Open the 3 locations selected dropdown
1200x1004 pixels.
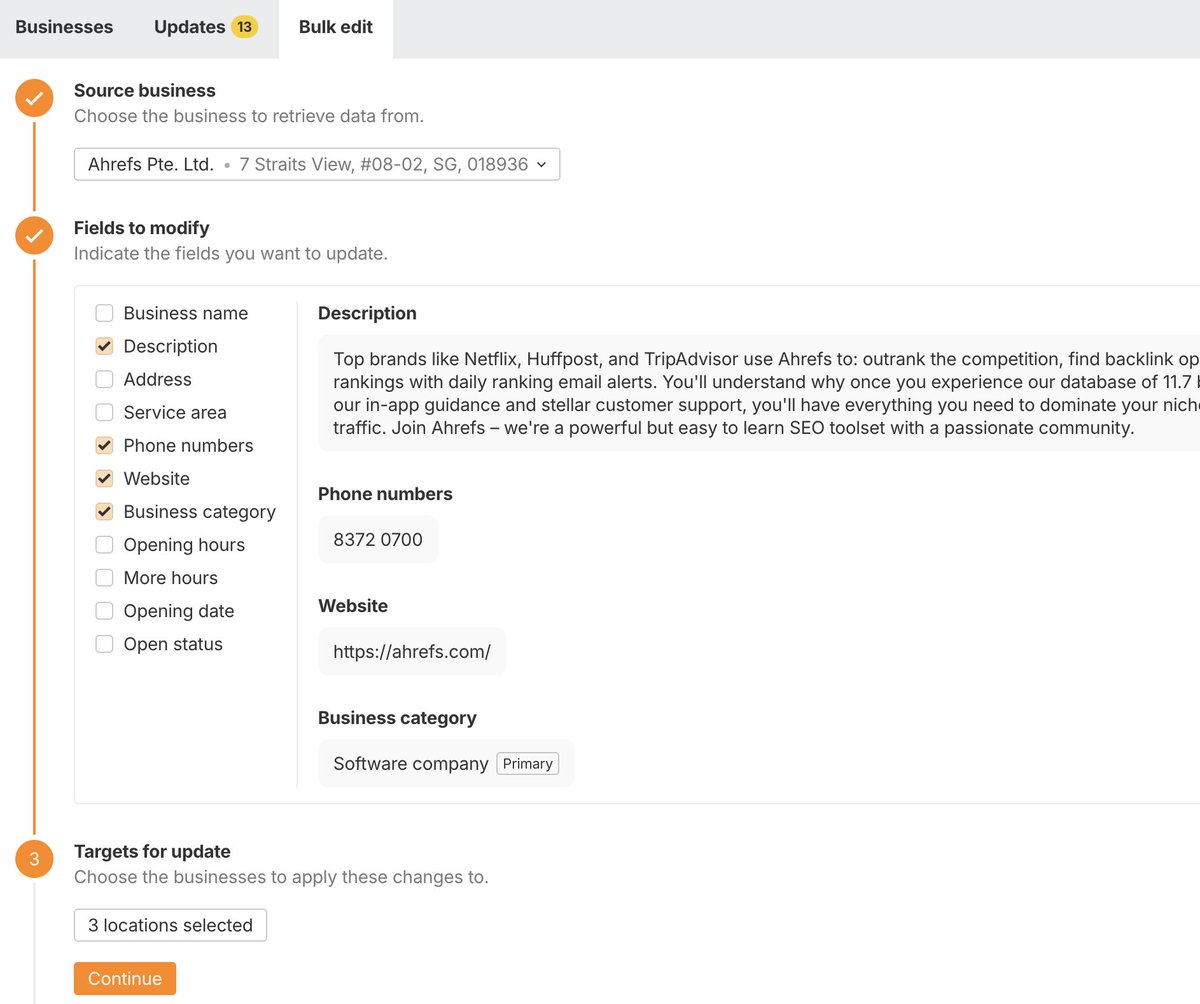coord(170,925)
